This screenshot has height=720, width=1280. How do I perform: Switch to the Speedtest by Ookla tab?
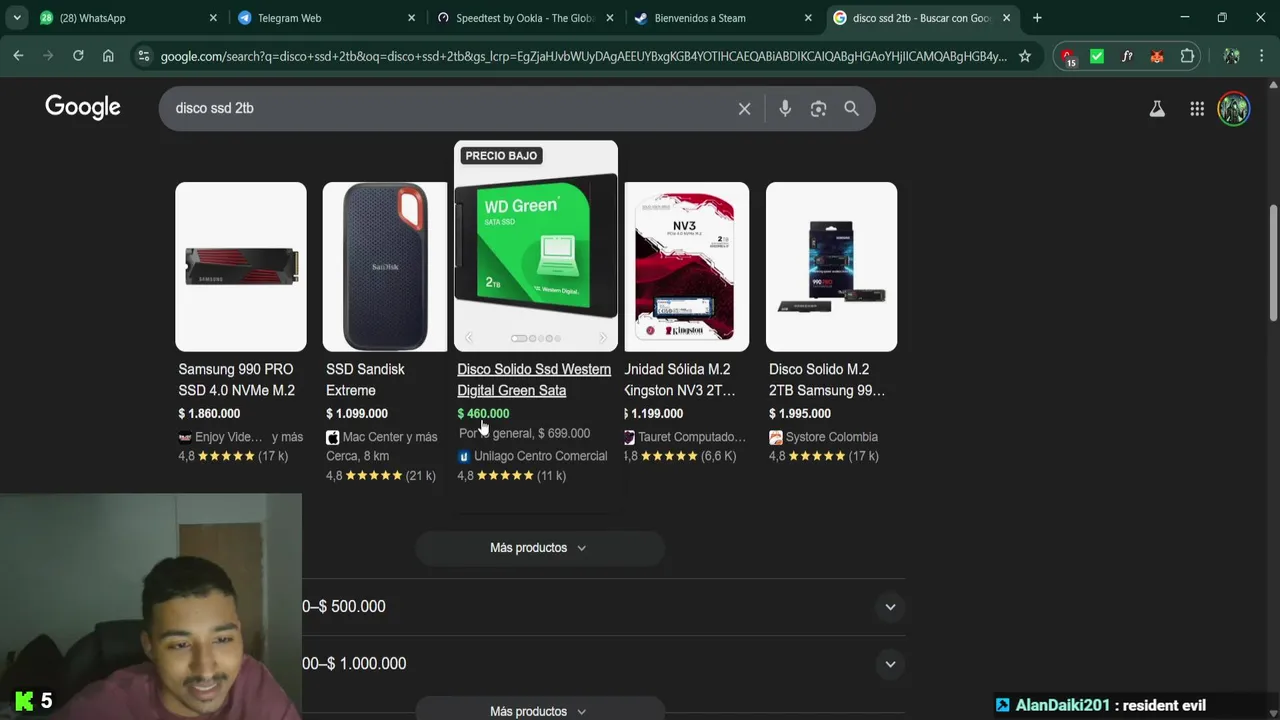tap(524, 18)
